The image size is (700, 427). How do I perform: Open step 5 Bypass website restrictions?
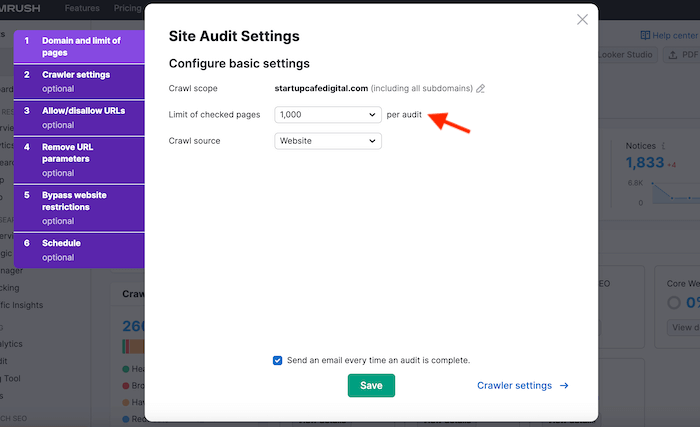click(80, 206)
